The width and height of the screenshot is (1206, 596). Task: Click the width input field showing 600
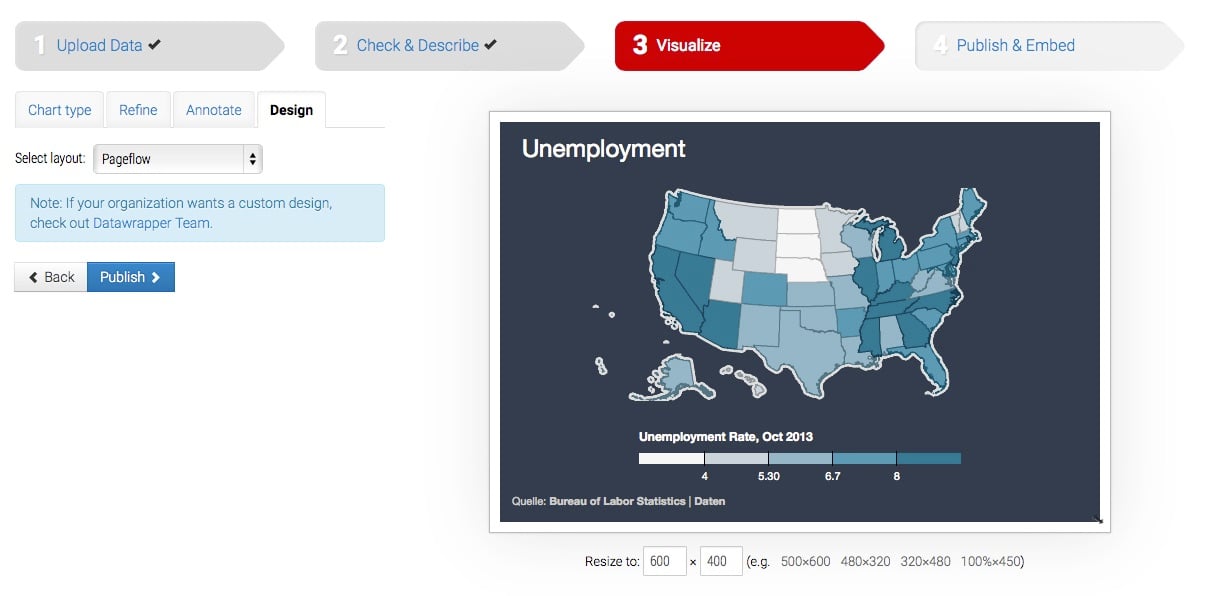[x=664, y=561]
